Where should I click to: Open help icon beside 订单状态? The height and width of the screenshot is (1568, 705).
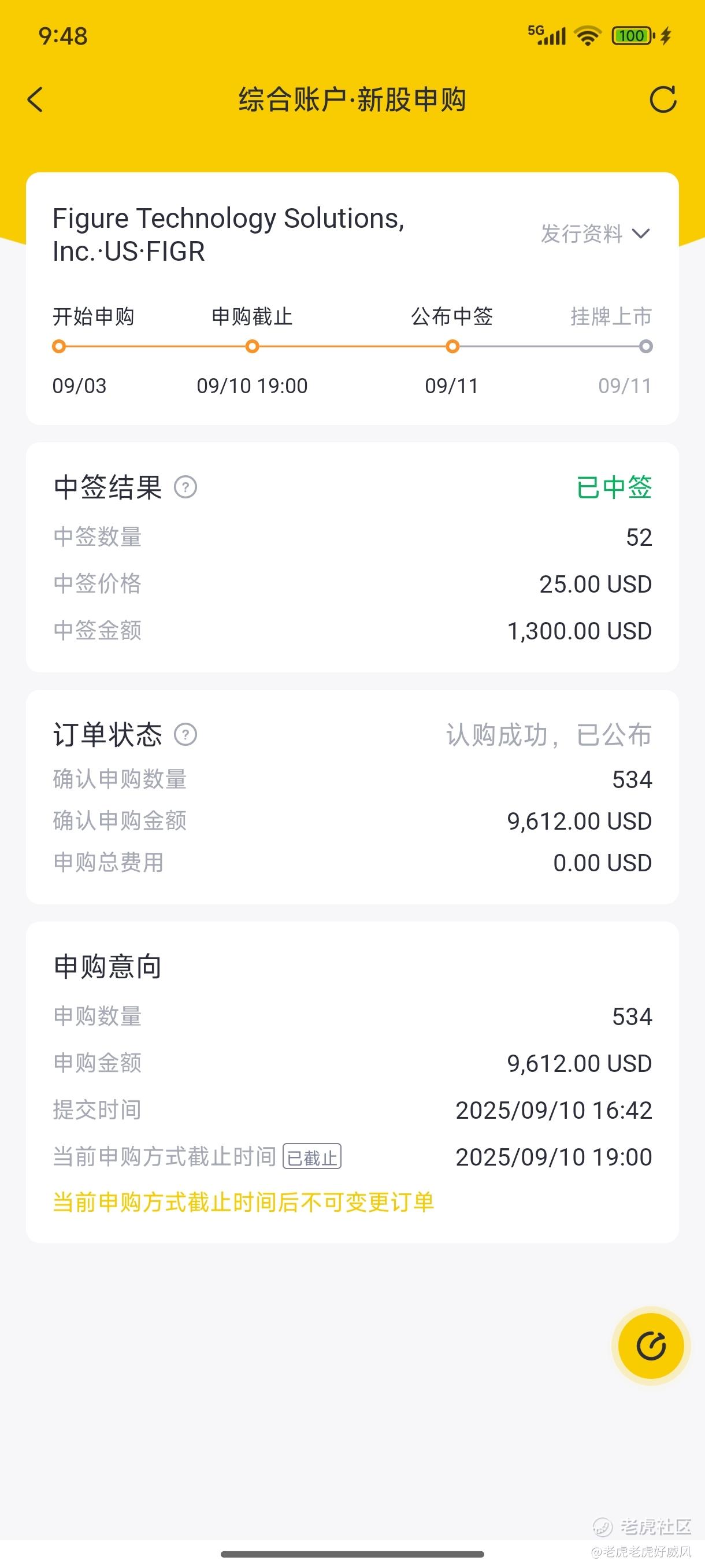click(x=185, y=734)
